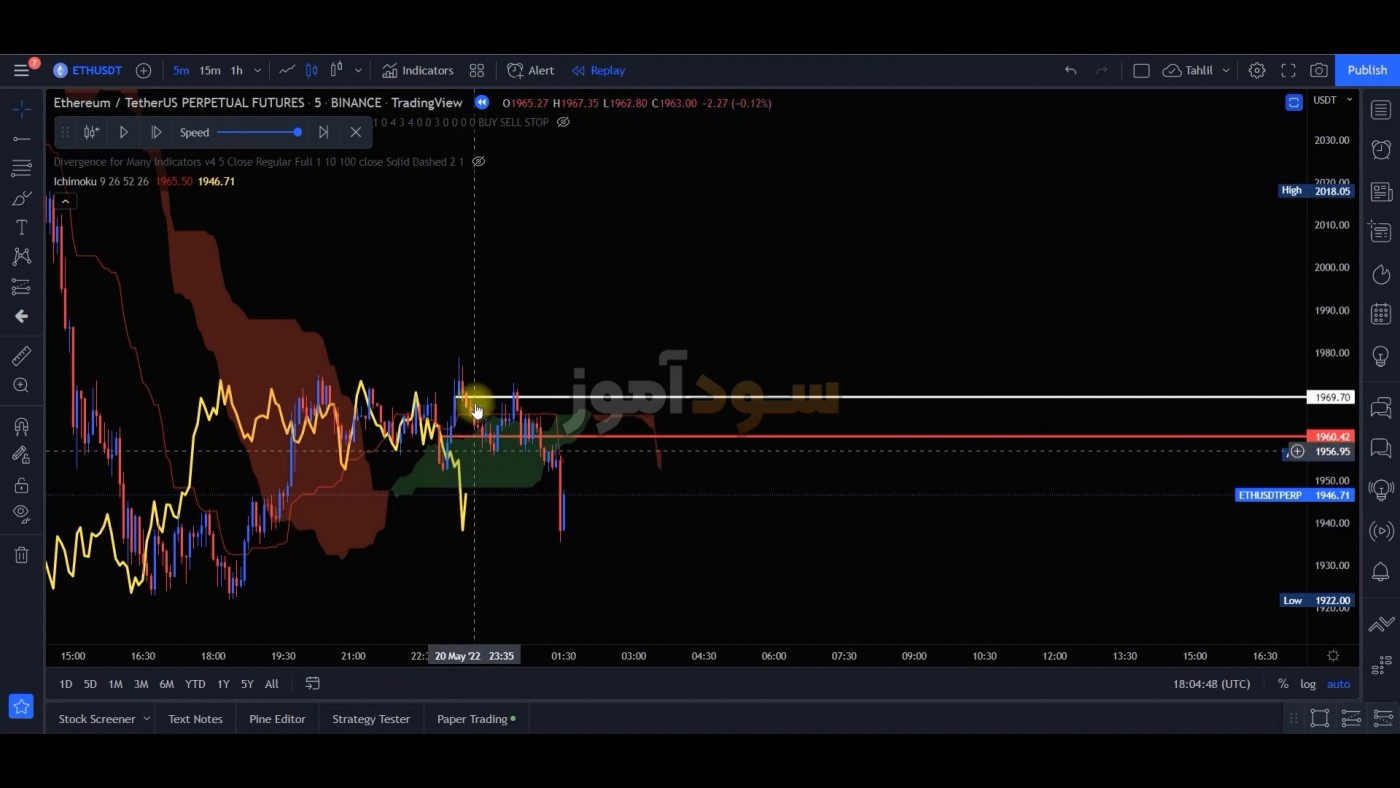The image size is (1400, 788).
Task: Play the bar replay
Action: 123,132
